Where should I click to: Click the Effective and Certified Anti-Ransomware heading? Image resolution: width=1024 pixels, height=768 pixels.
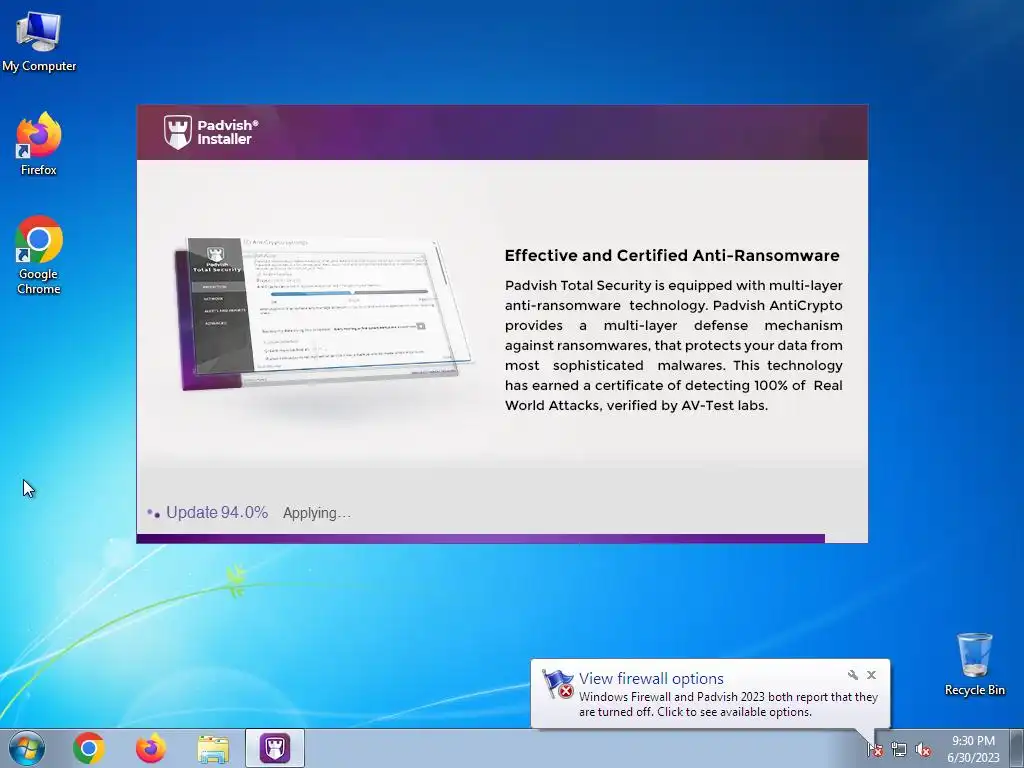coord(672,255)
